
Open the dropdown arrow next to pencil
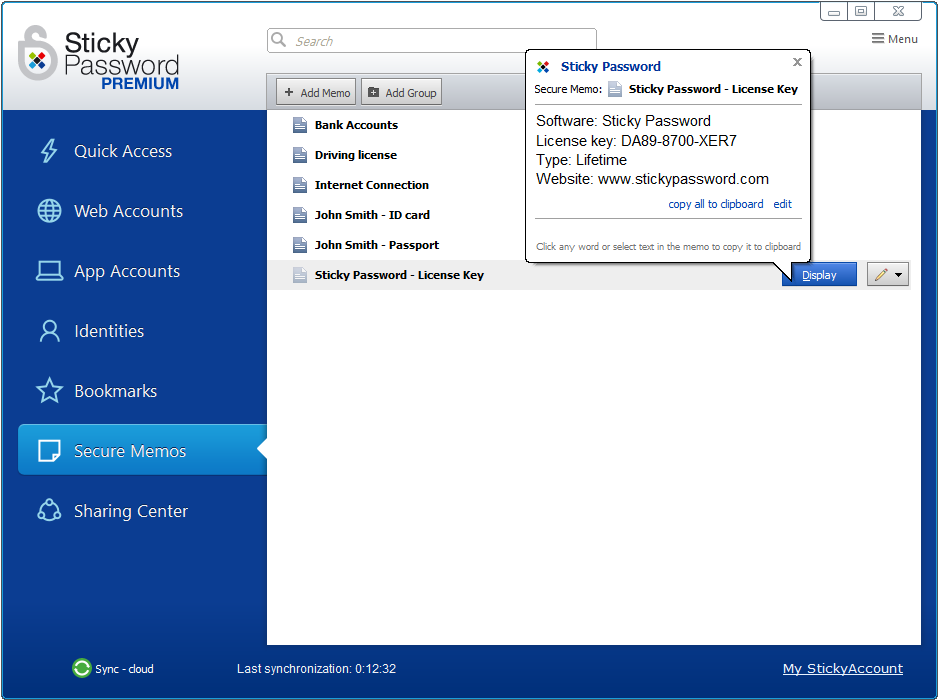point(899,275)
